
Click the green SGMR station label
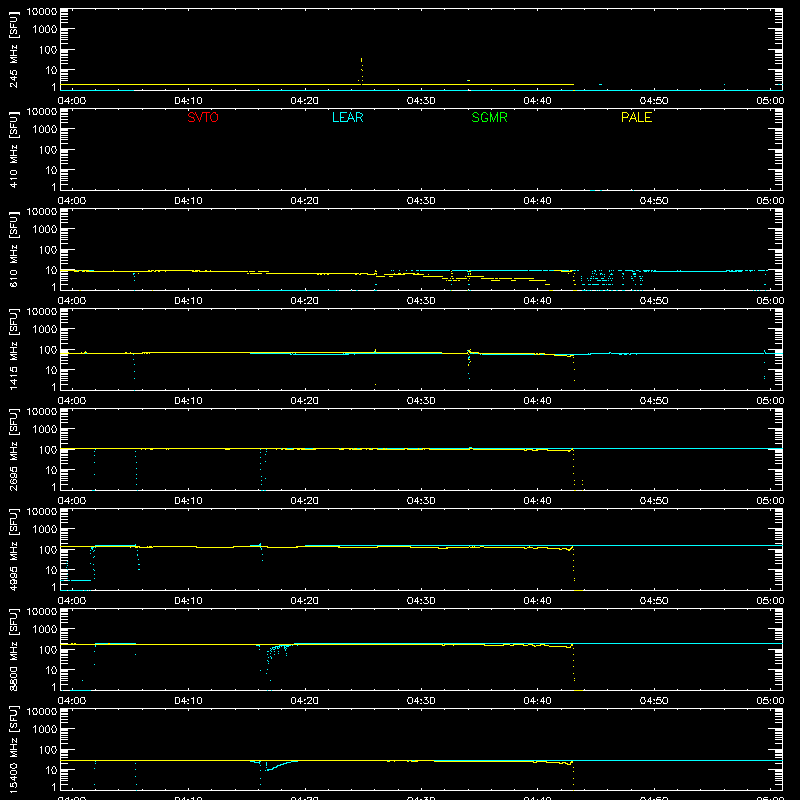click(x=489, y=117)
